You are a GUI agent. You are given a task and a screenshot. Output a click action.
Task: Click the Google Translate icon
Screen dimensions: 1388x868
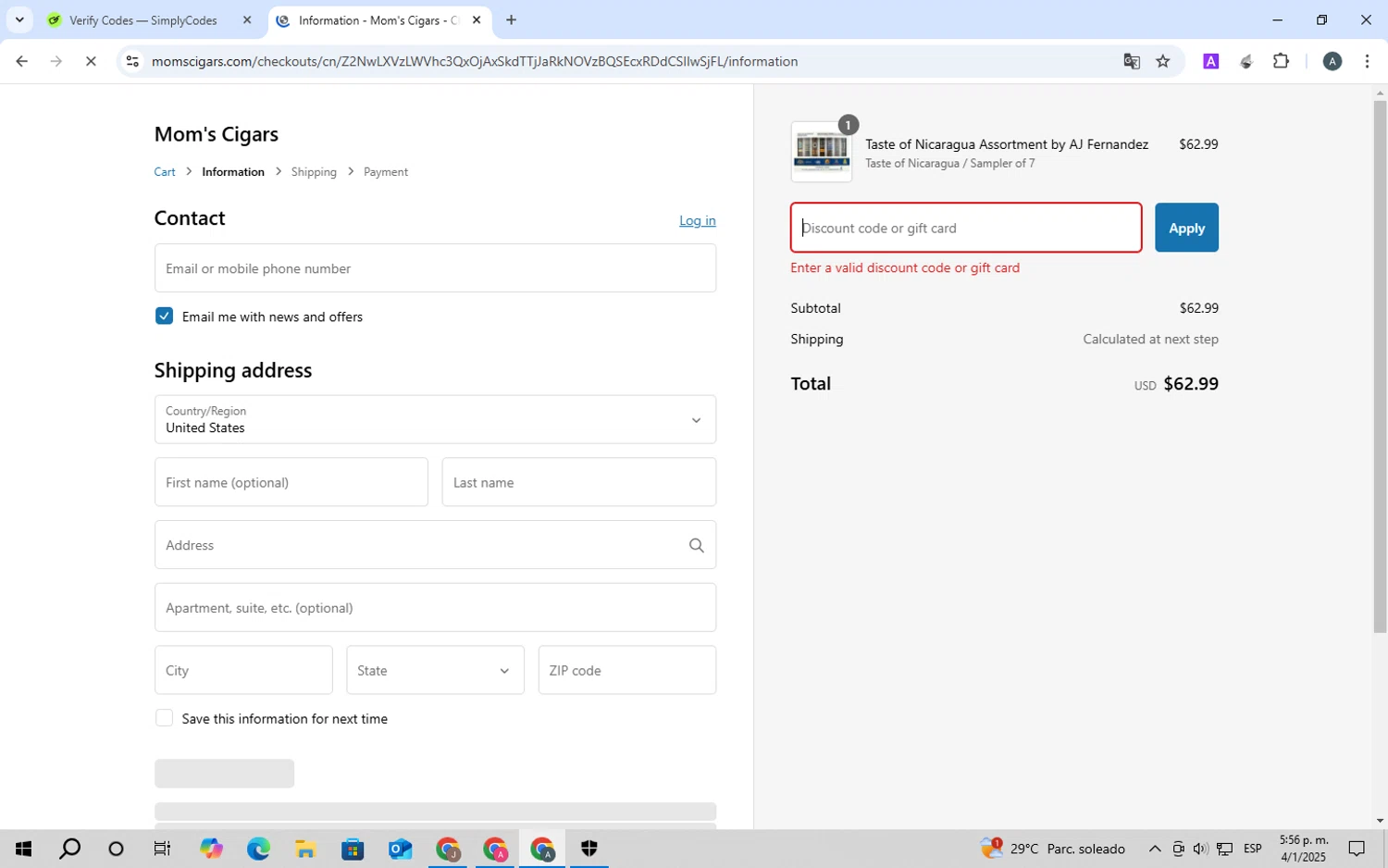1132,61
